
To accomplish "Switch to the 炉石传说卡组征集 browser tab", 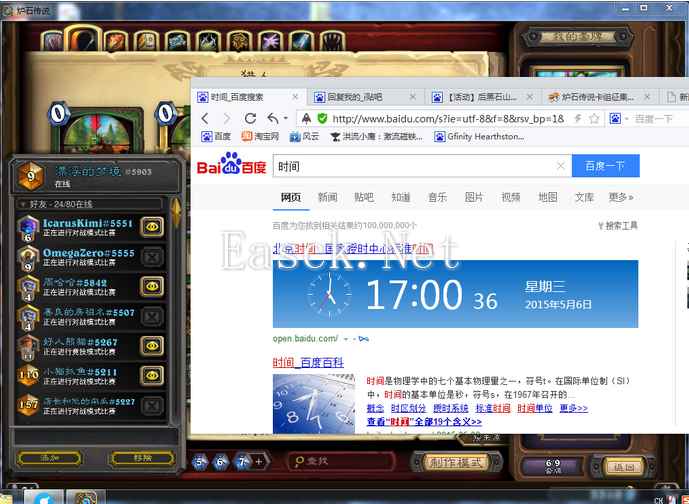I will [600, 97].
